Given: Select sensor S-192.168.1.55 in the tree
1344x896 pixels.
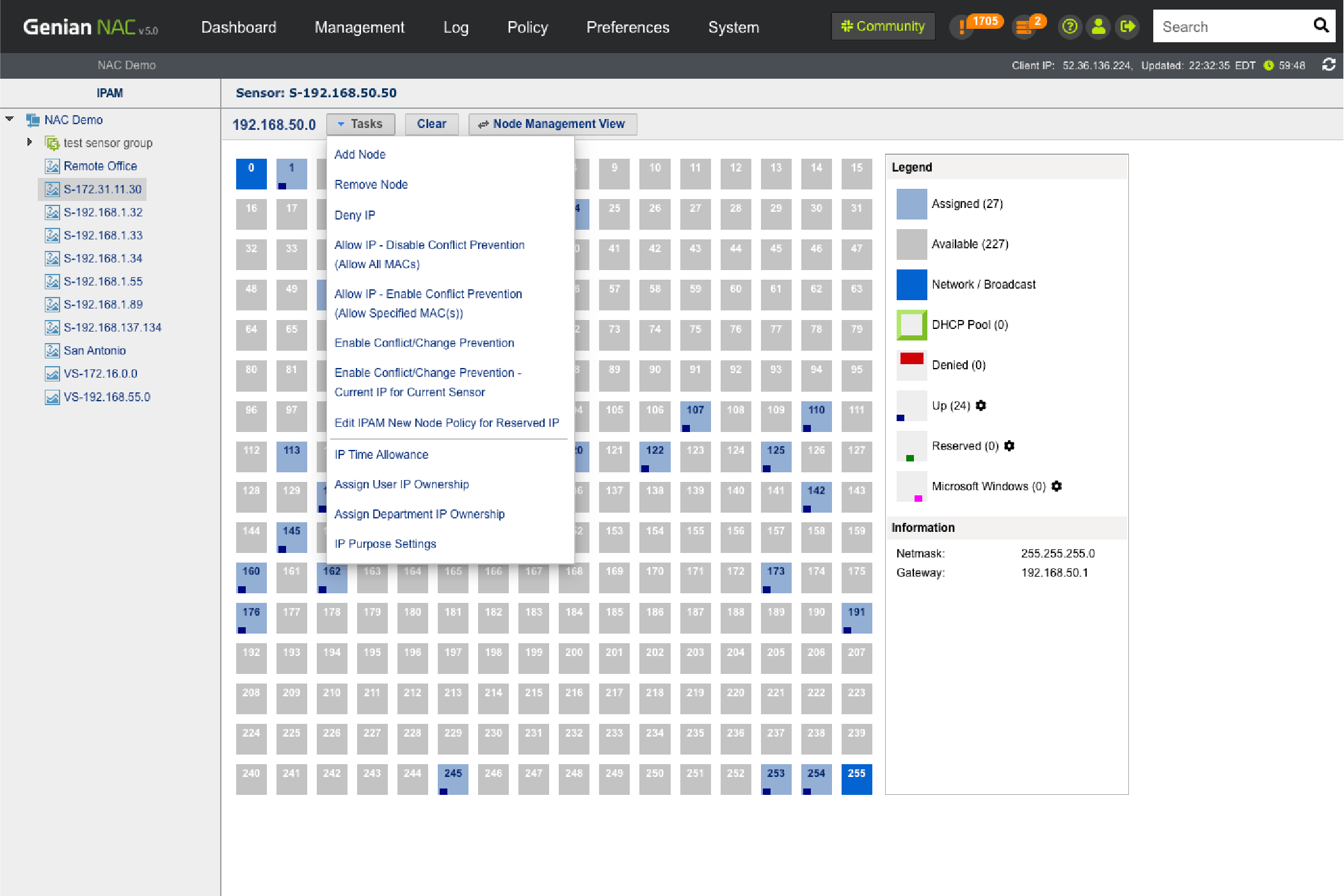Looking at the screenshot, I should [102, 282].
